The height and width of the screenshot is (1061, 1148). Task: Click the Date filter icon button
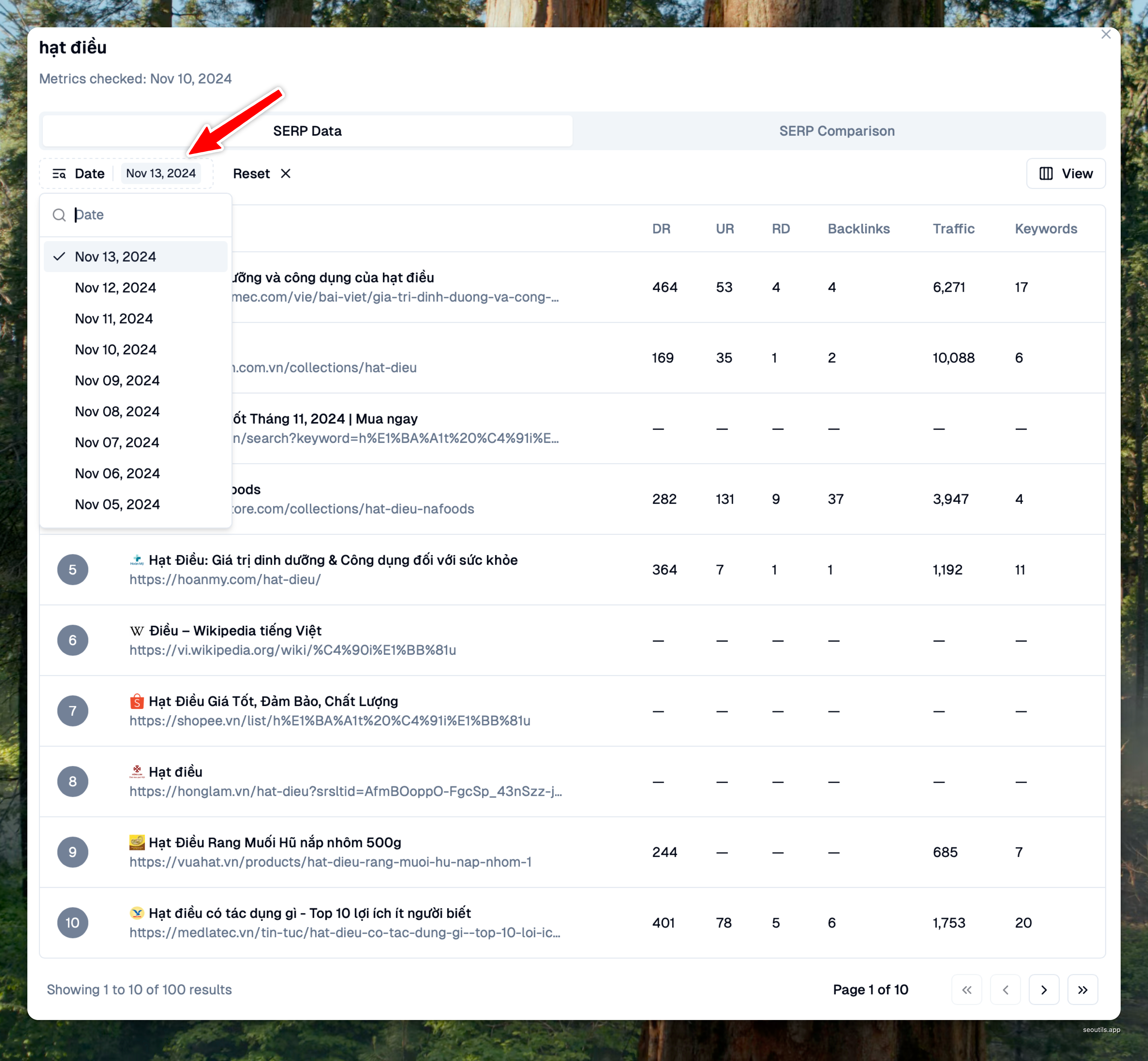click(59, 173)
